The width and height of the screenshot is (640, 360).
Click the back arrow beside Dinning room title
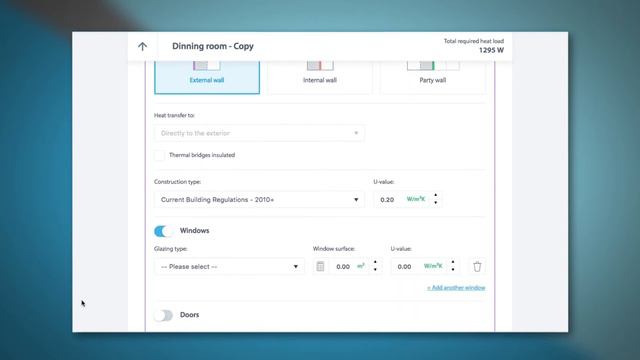click(x=142, y=46)
